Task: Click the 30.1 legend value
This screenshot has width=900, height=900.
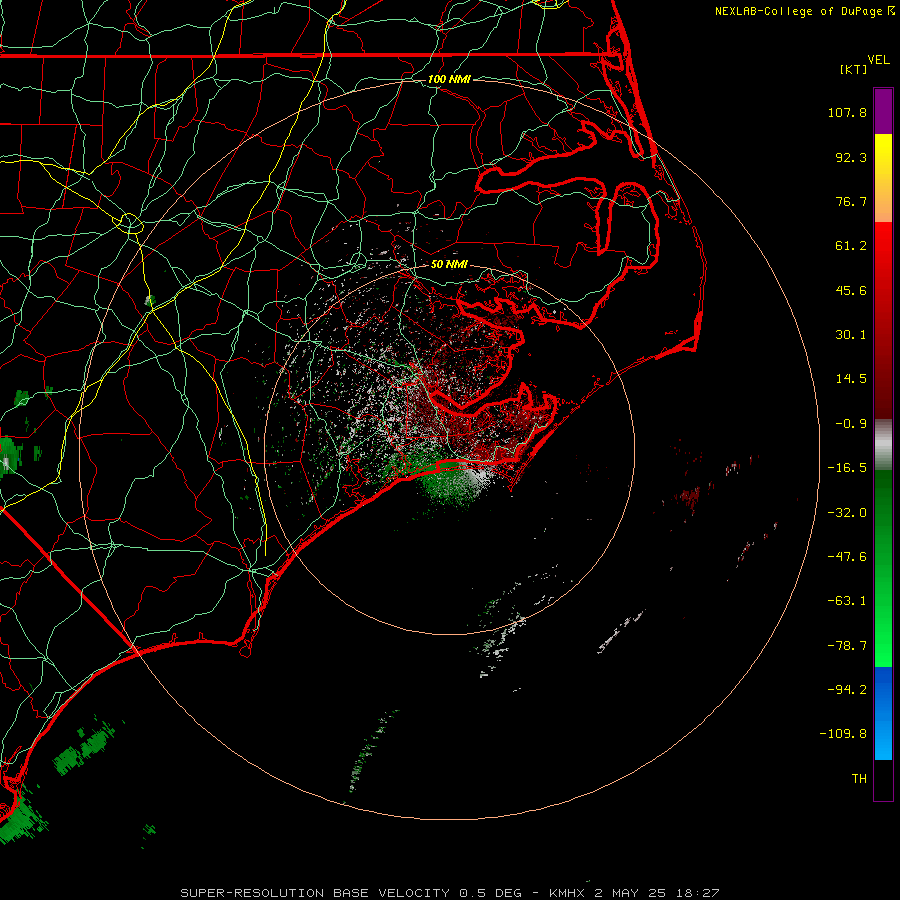Action: 851,335
